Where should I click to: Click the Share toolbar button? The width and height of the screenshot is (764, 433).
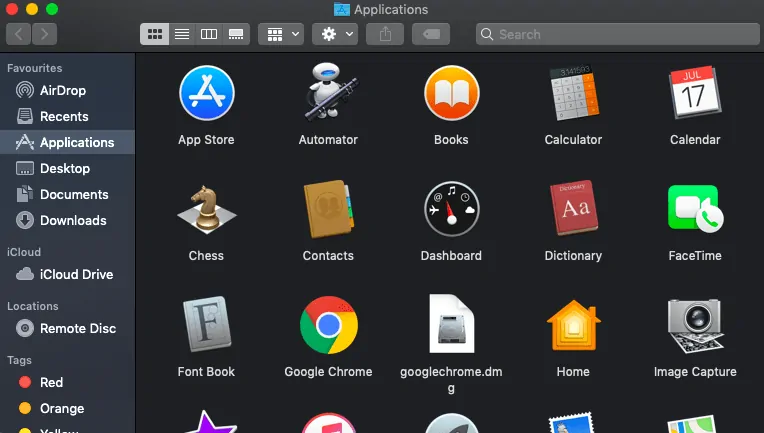385,34
